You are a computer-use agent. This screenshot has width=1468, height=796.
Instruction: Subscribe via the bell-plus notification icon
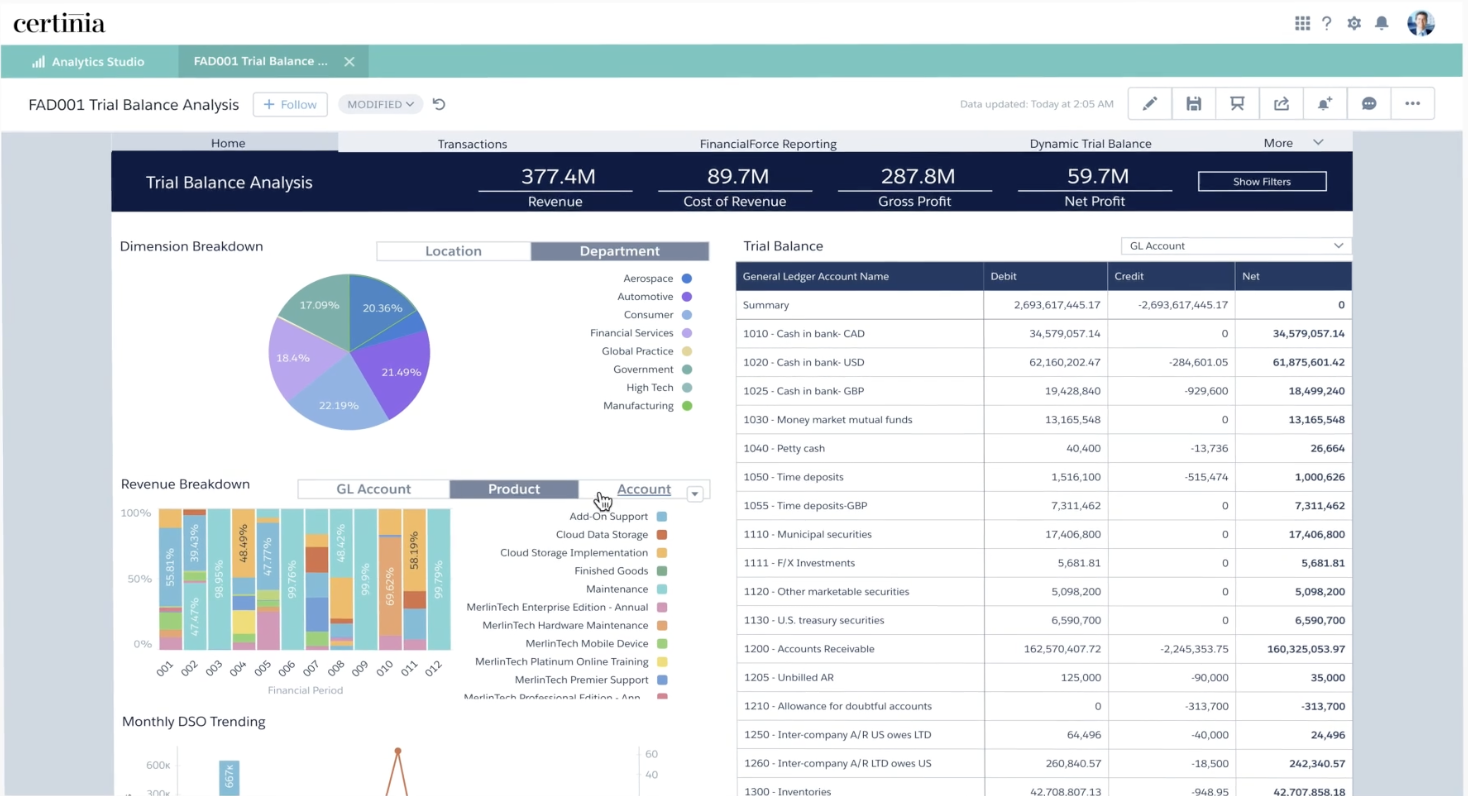click(1325, 103)
